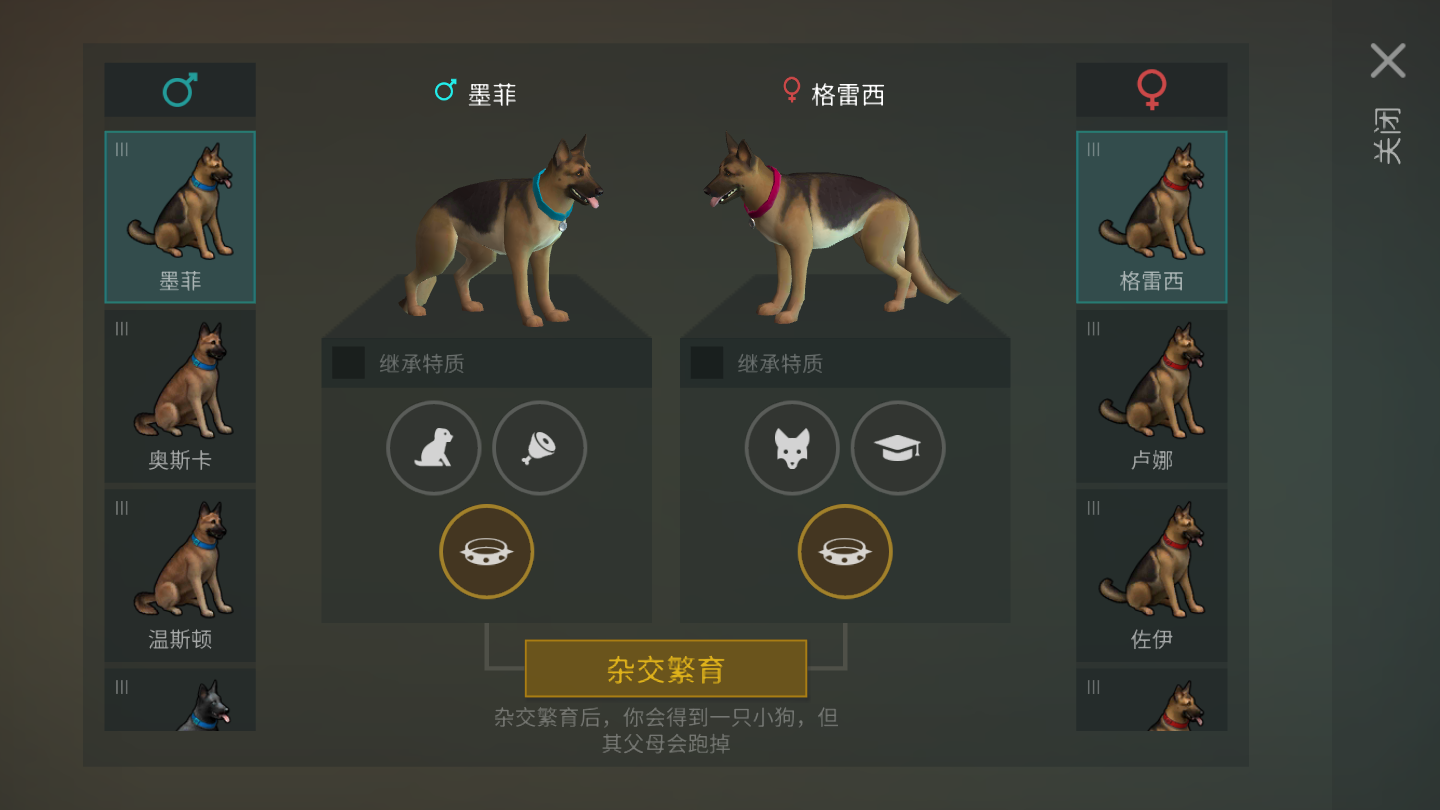Select 格雷西's spiked collar trait icon
The width and height of the screenshot is (1440, 810).
[x=845, y=552]
